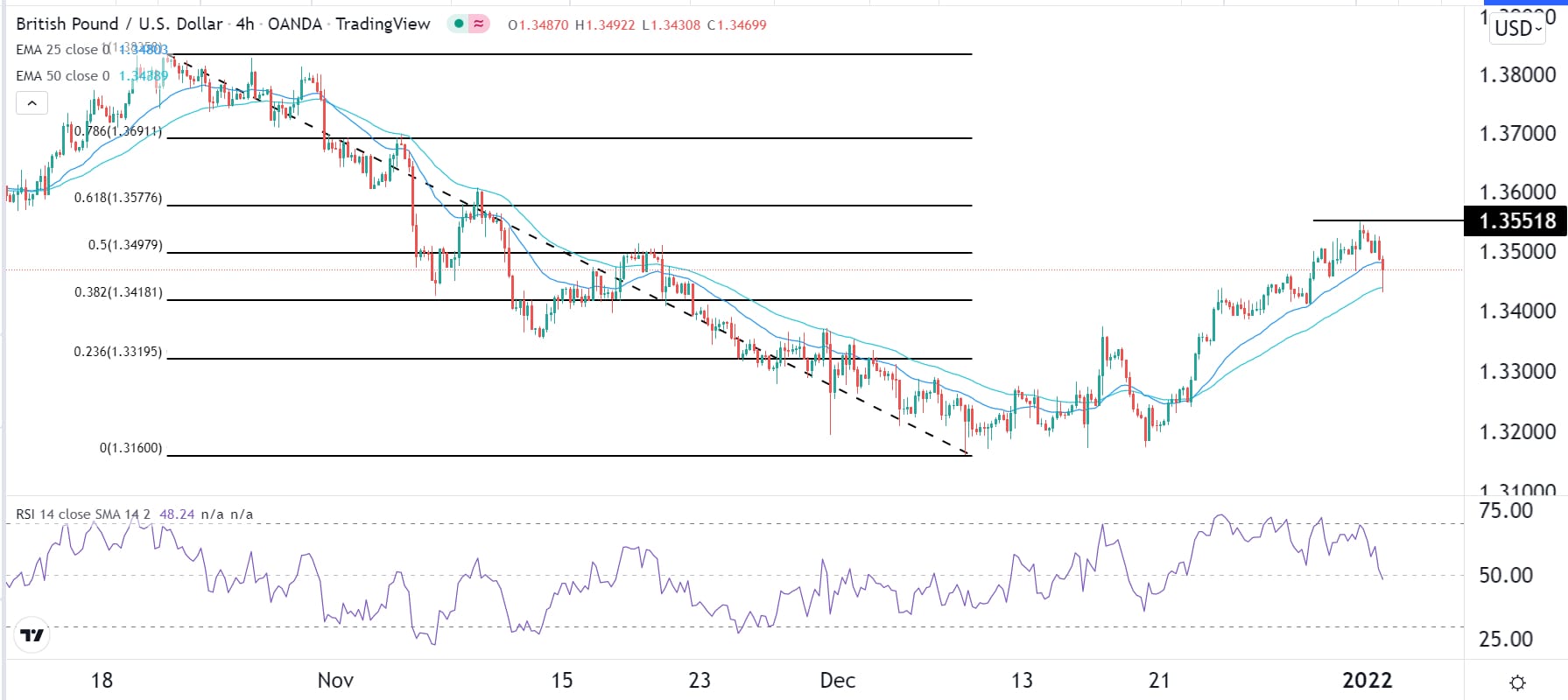The width and height of the screenshot is (1568, 700).
Task: Select the EMA 50 close indicator legend
Action: coord(61,76)
